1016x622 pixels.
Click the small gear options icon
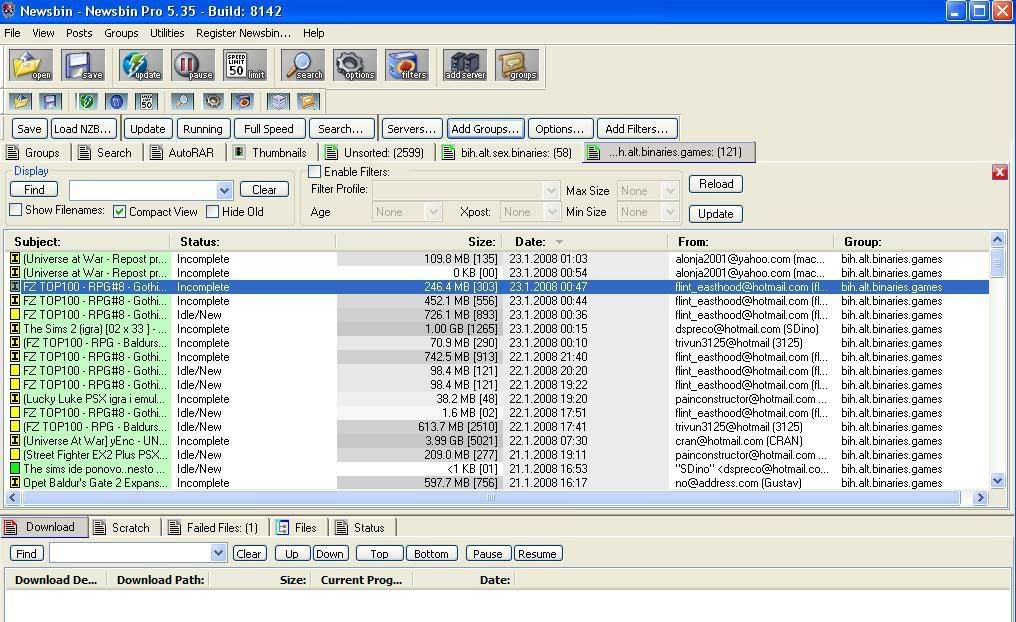[x=213, y=101]
